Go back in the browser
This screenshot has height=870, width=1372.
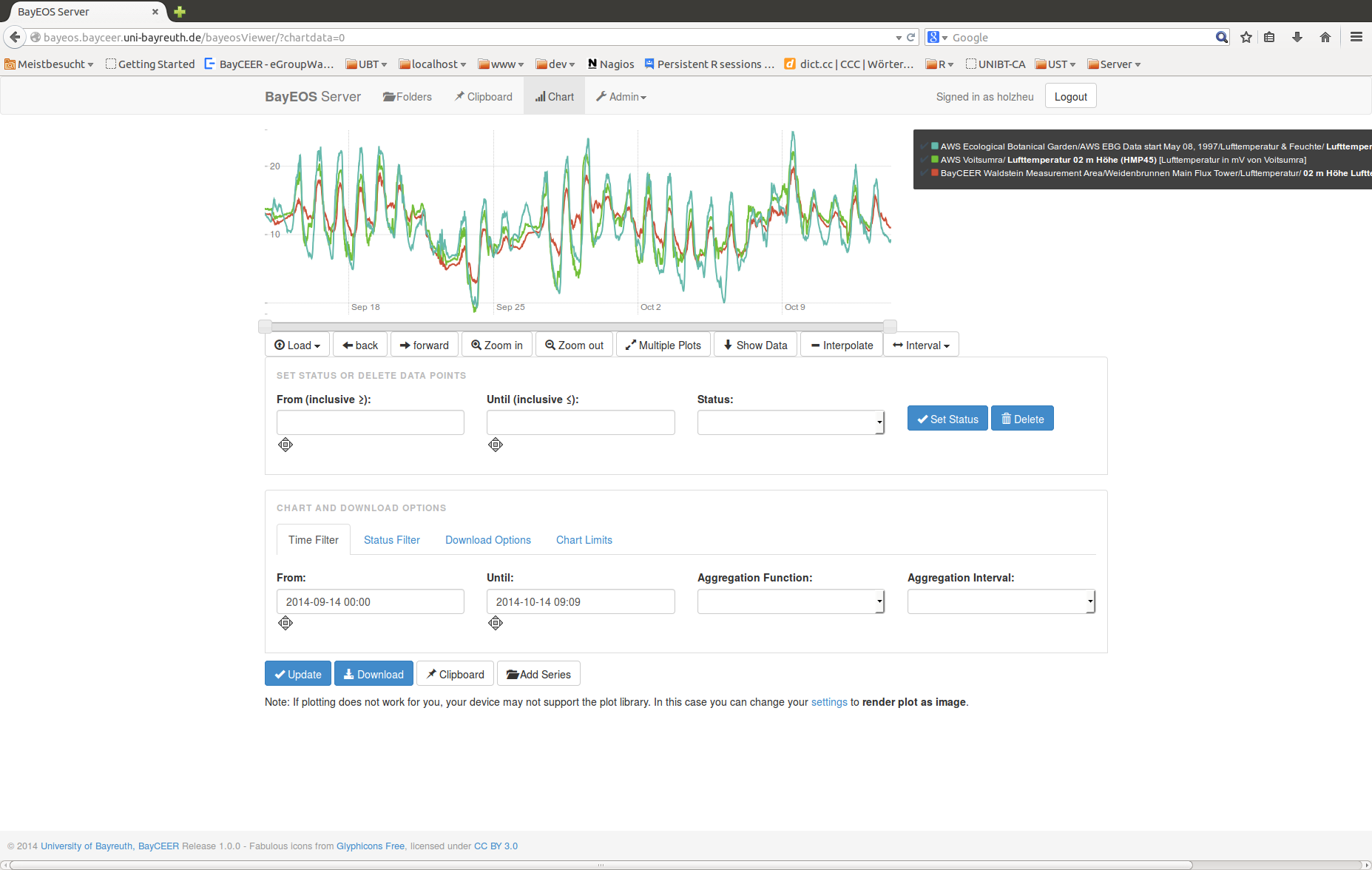pyautogui.click(x=14, y=37)
